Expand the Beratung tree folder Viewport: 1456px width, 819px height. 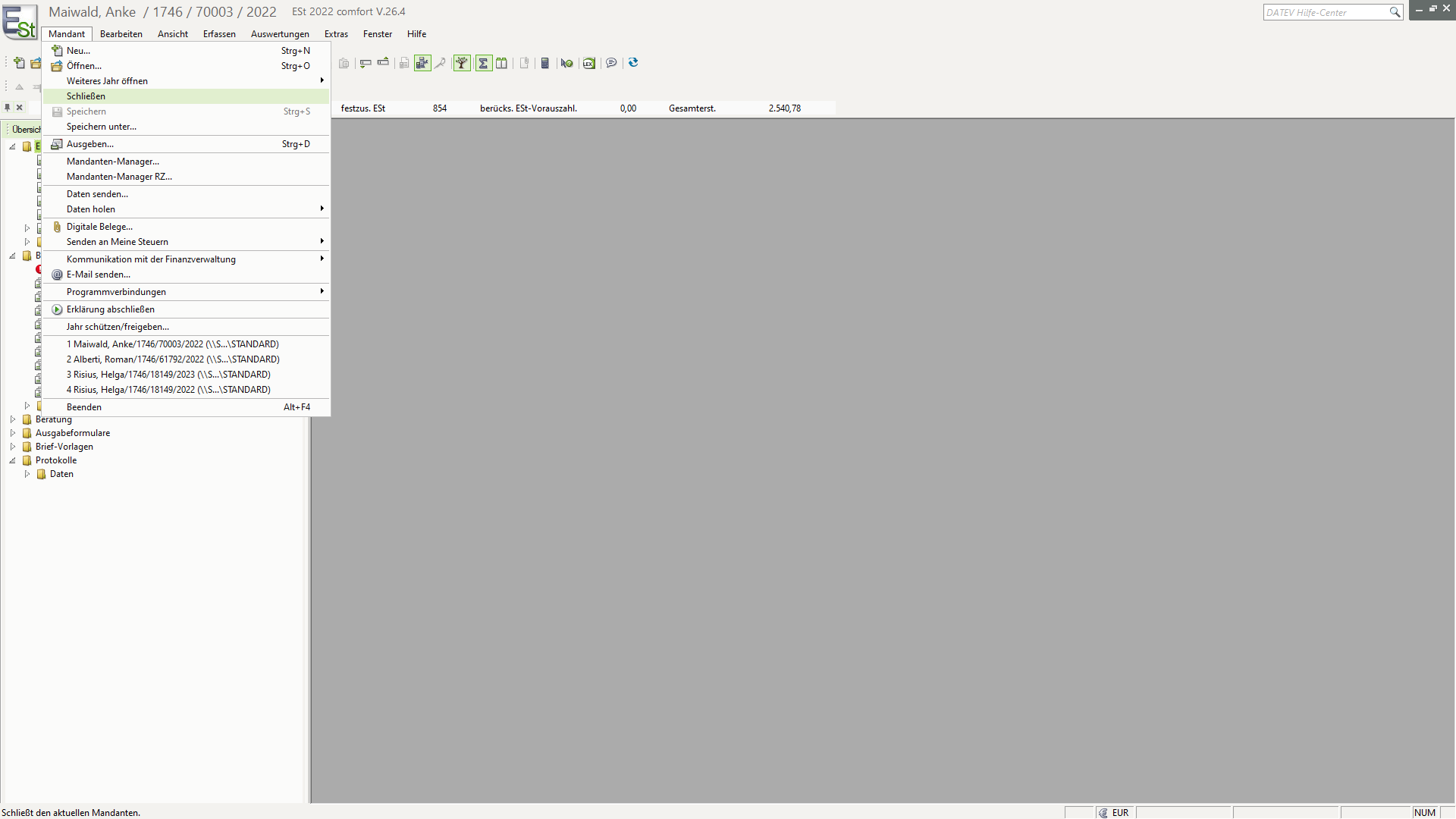[x=13, y=419]
